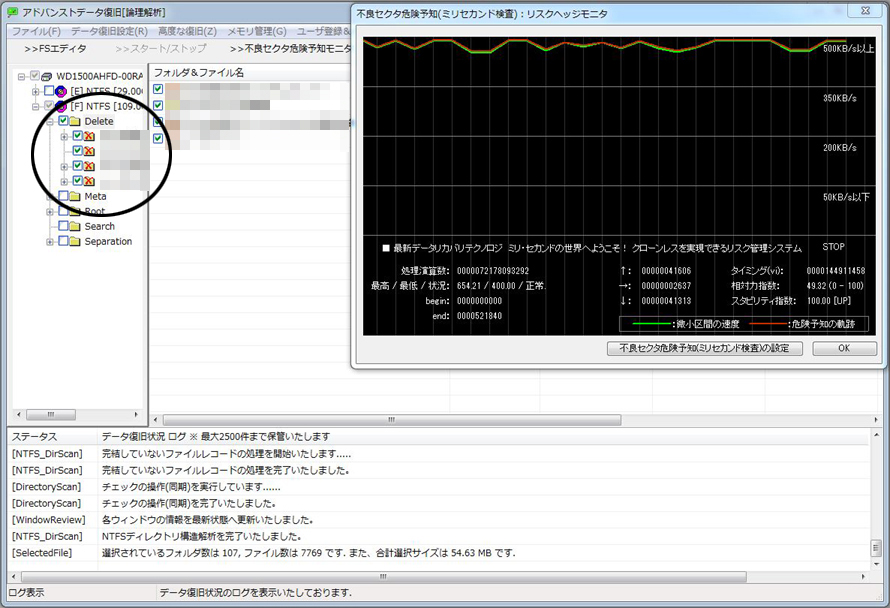Check the Root folder checkbox

click(x=64, y=211)
